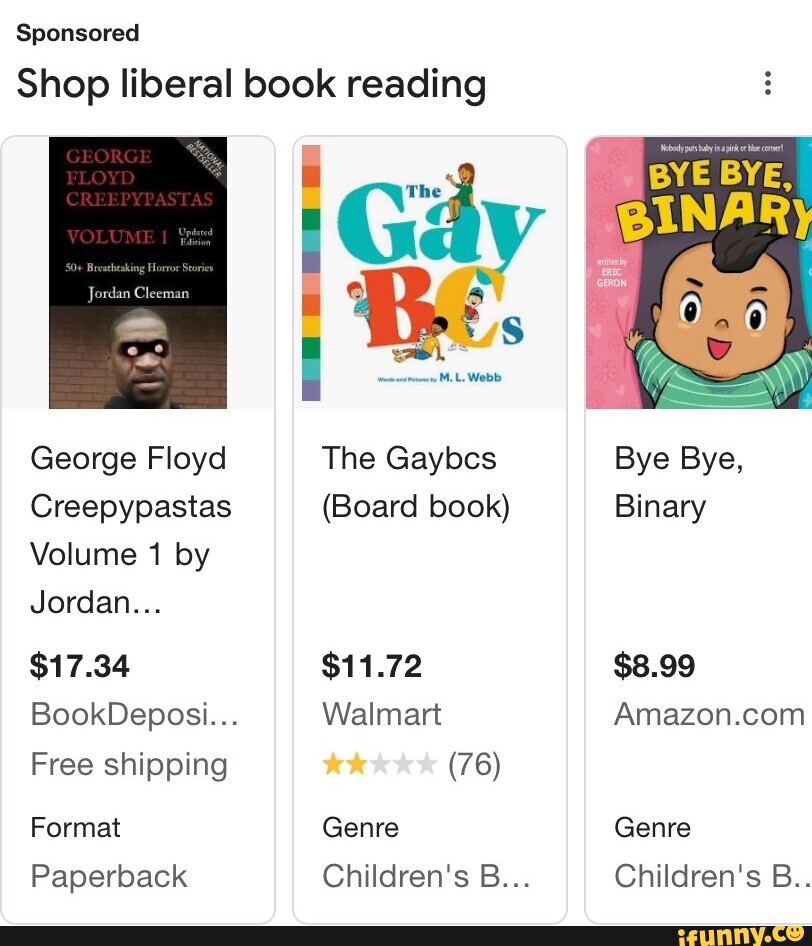Image resolution: width=812 pixels, height=946 pixels.
Task: Click the Shop liberal book reading heading
Action: point(251,84)
